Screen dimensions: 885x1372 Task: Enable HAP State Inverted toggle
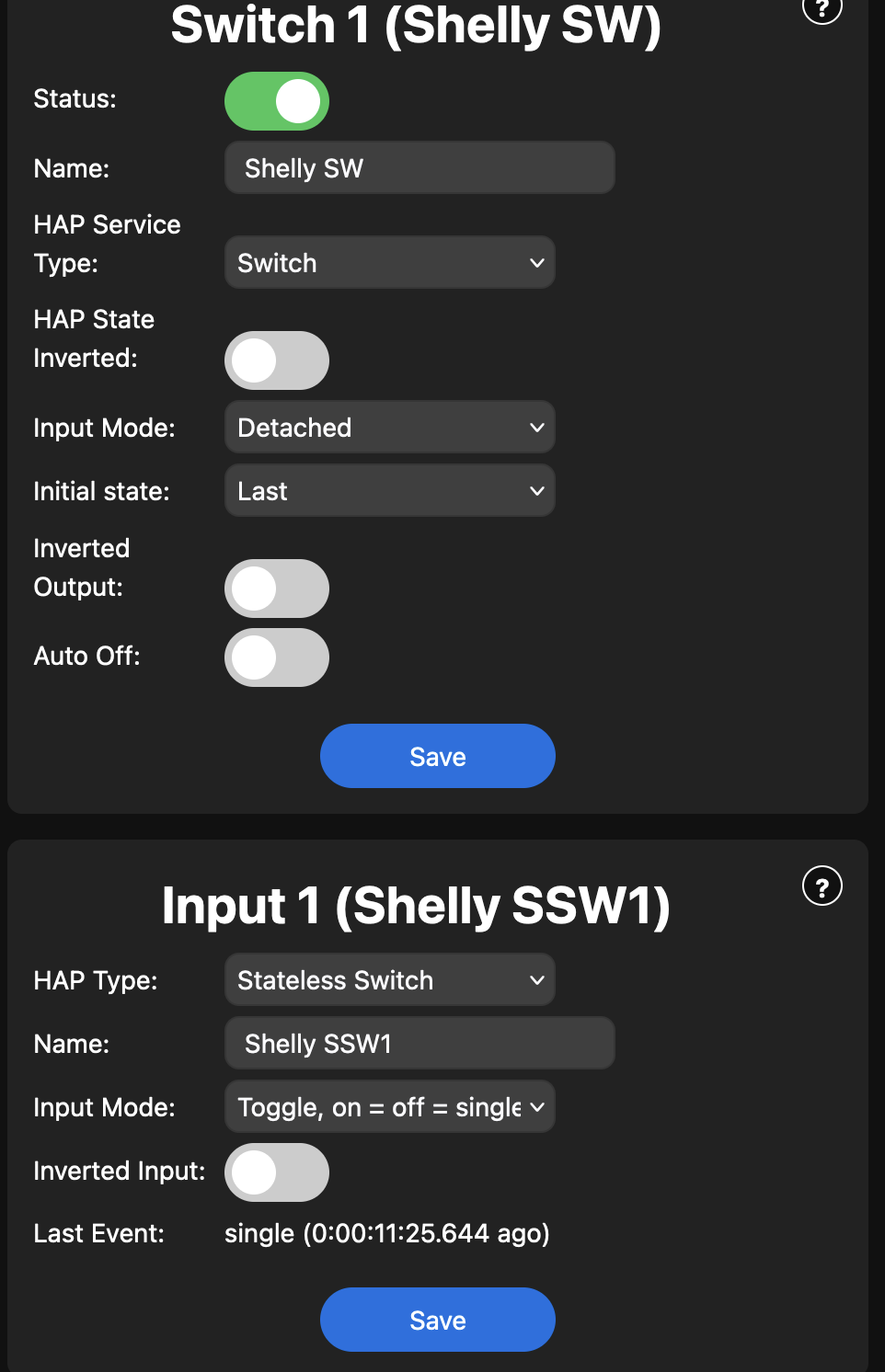coord(277,360)
